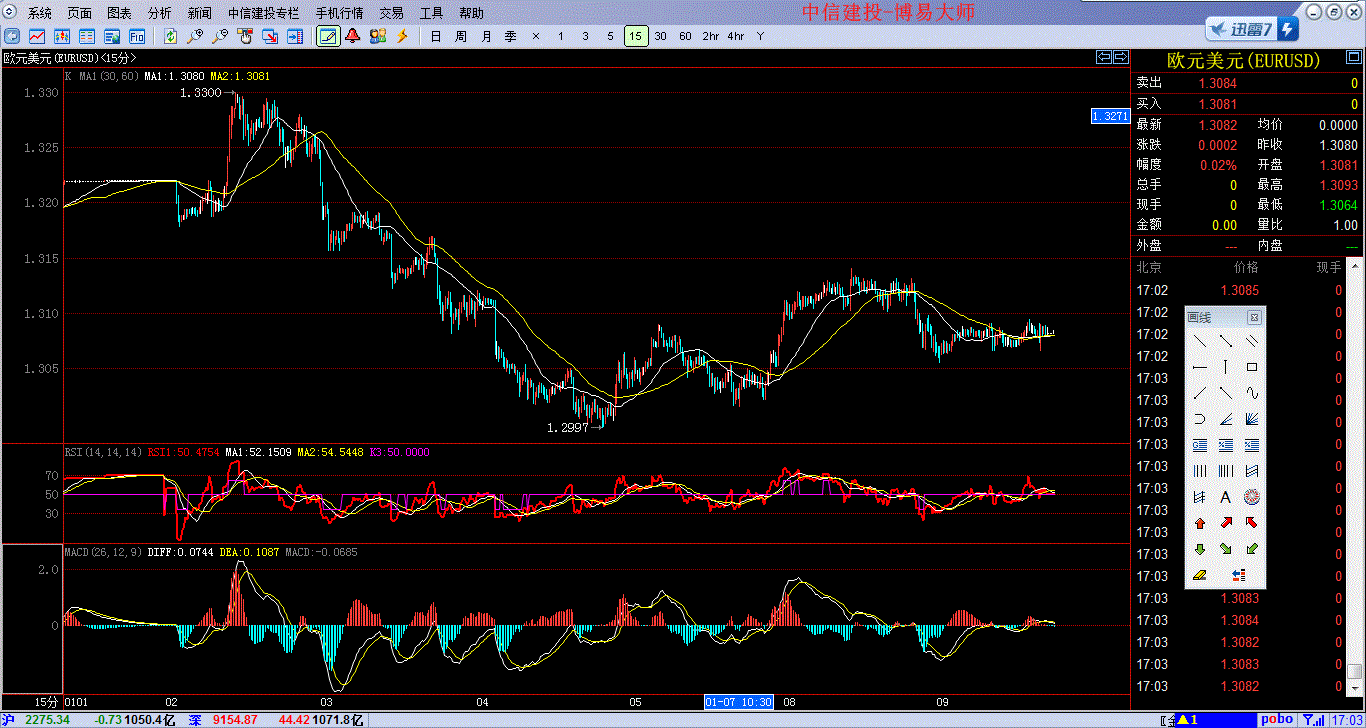
Task: Click the 卖出 price 1.3084
Action: coord(1217,84)
